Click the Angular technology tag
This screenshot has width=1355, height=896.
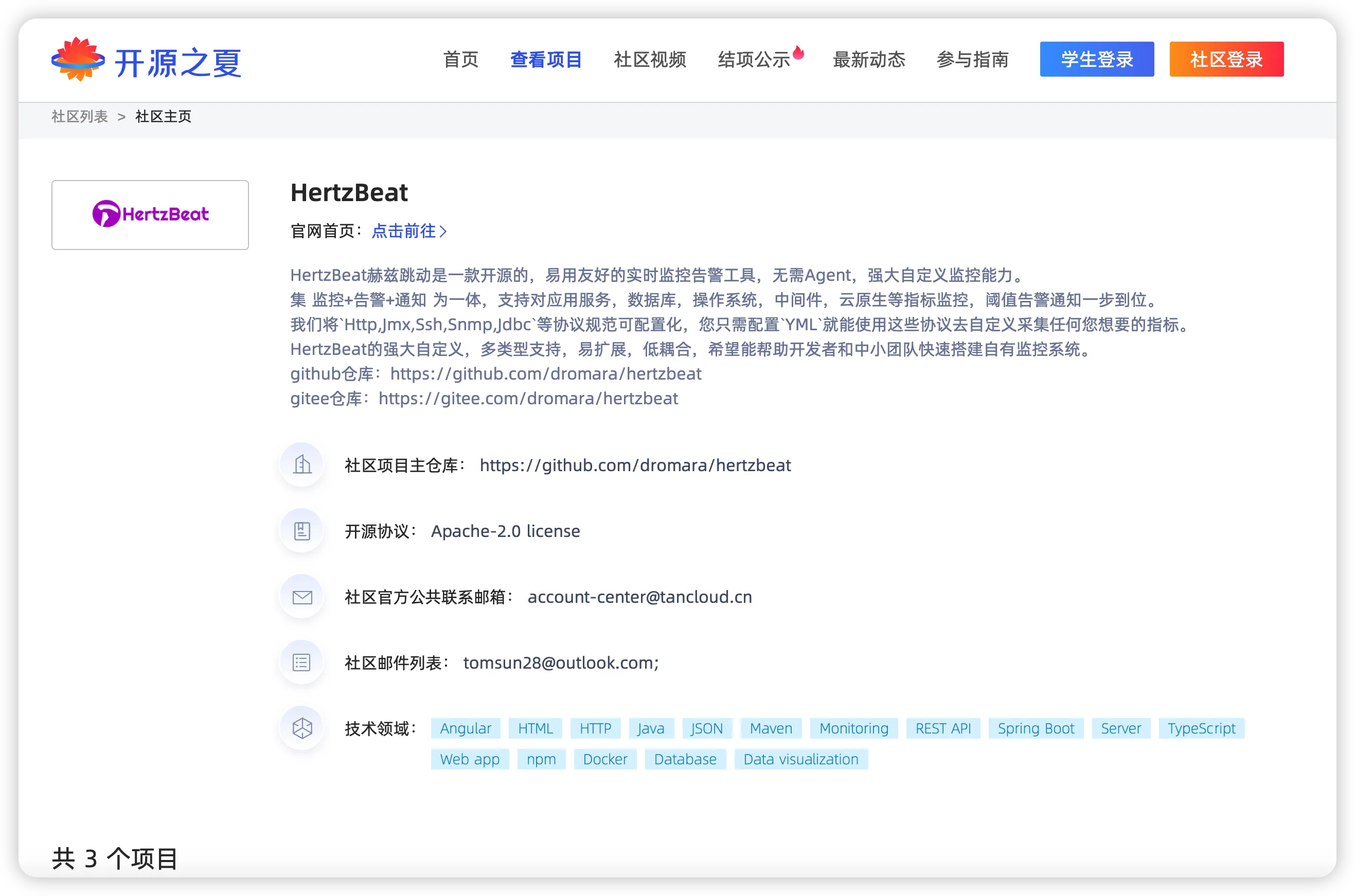click(465, 728)
